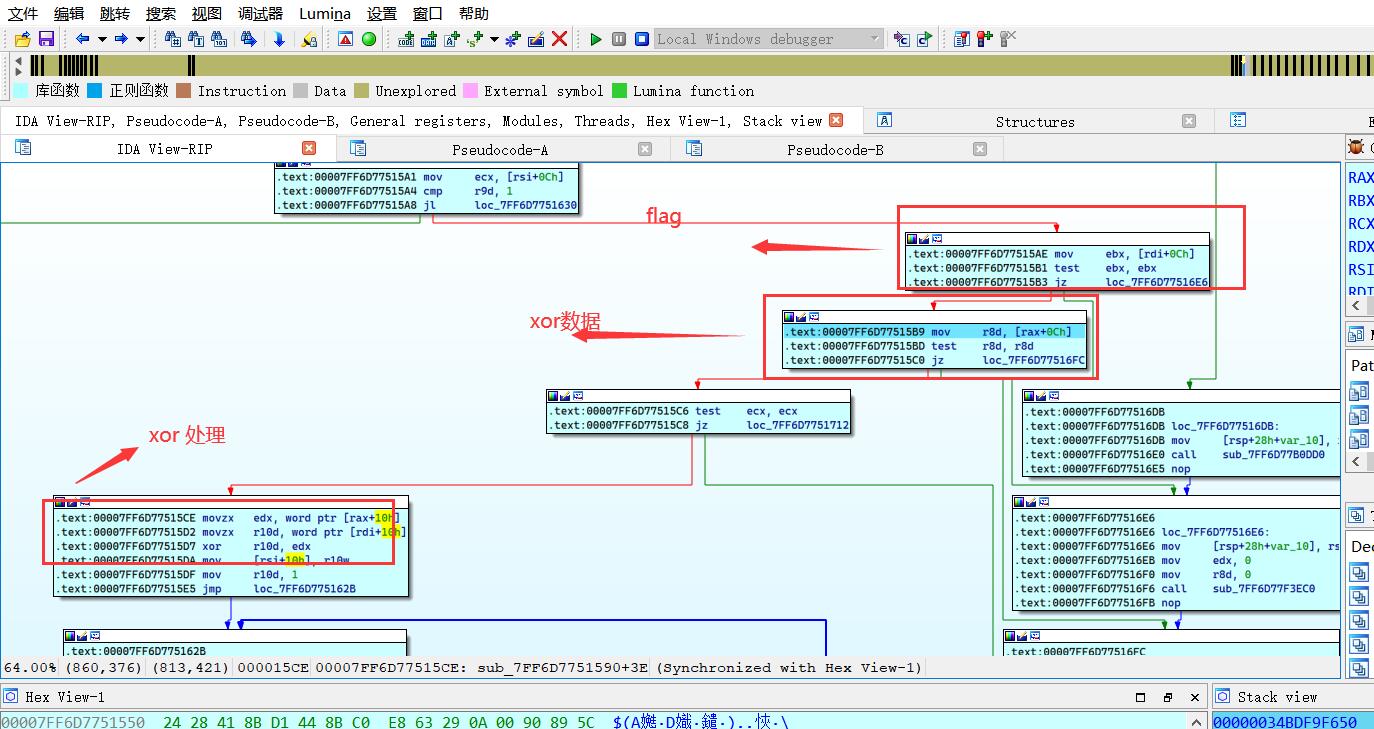
Task: Click the blue down arrow jump icon
Action: click(x=279, y=39)
